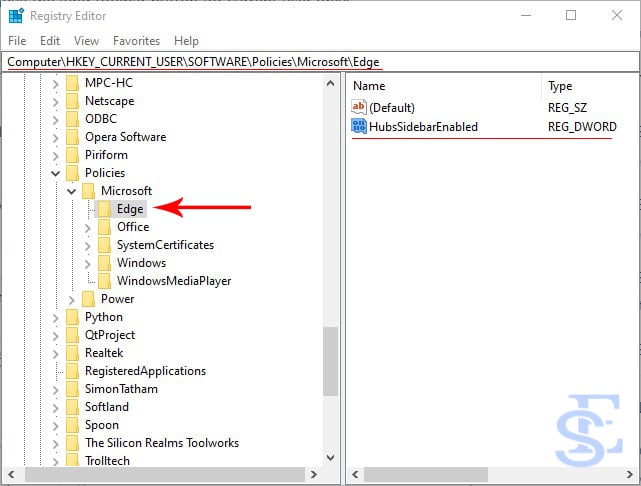
Task: Expand the Opera Software key
Action: click(56, 138)
